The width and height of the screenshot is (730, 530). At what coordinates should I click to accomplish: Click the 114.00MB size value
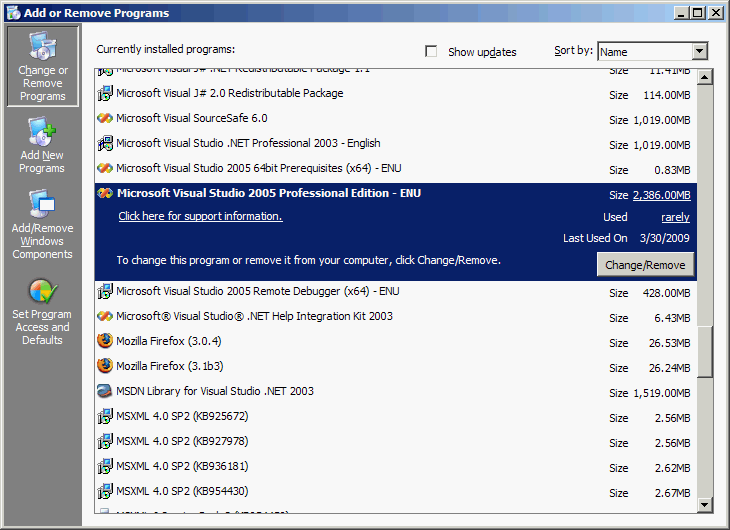pos(667,95)
